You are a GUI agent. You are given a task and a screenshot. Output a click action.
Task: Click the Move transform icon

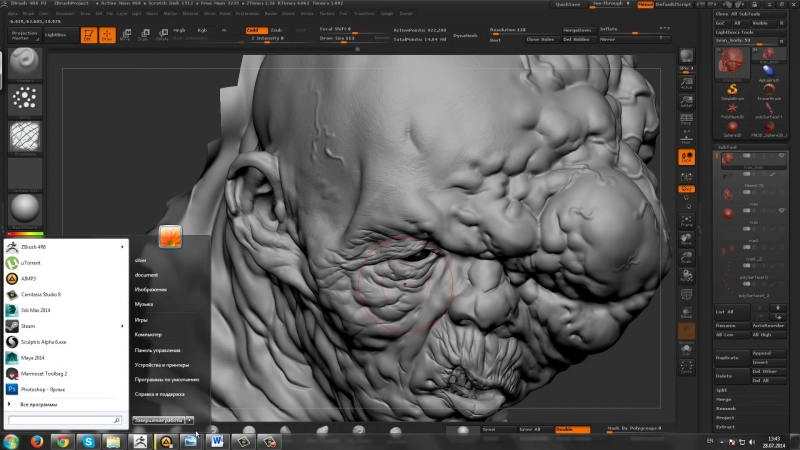click(127, 35)
